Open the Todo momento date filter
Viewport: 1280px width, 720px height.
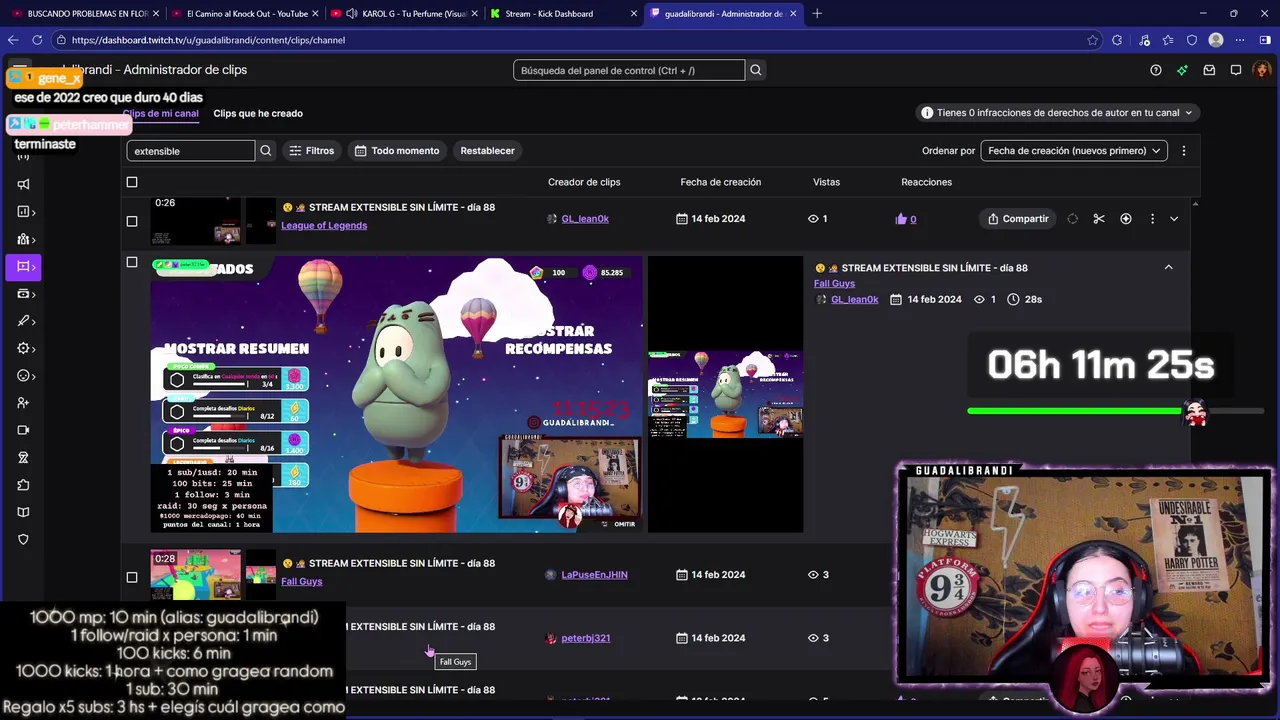[x=397, y=151]
